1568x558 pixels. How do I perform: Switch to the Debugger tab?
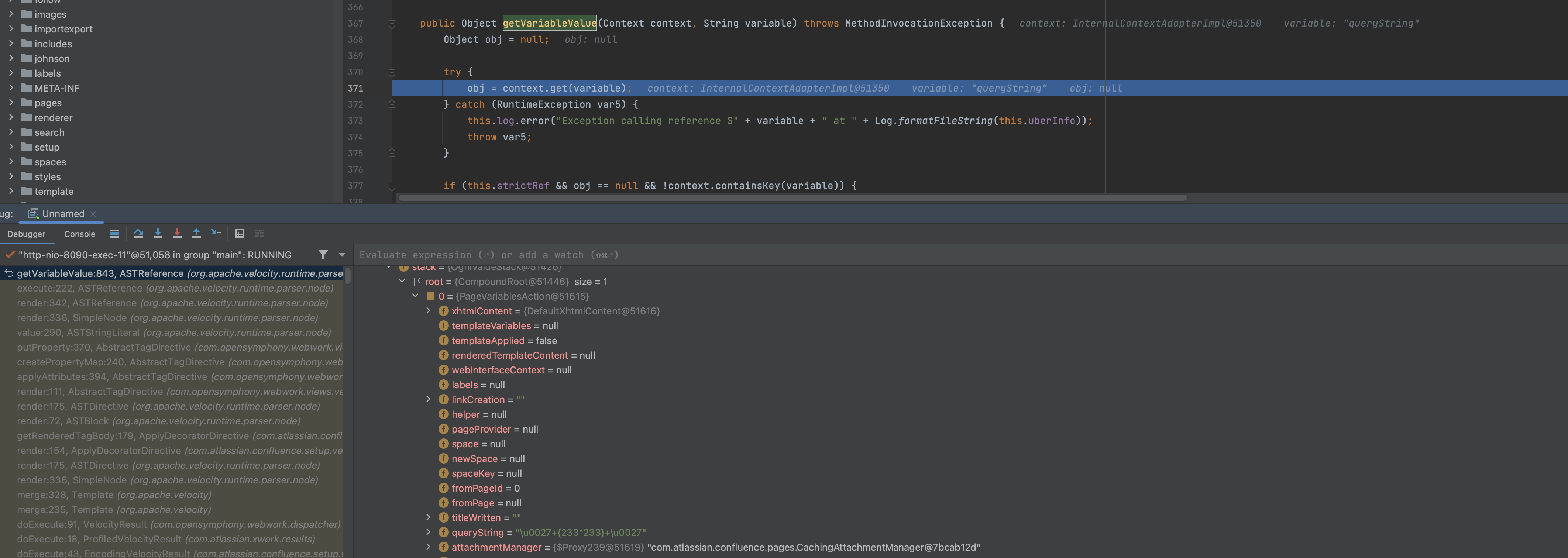click(x=26, y=234)
